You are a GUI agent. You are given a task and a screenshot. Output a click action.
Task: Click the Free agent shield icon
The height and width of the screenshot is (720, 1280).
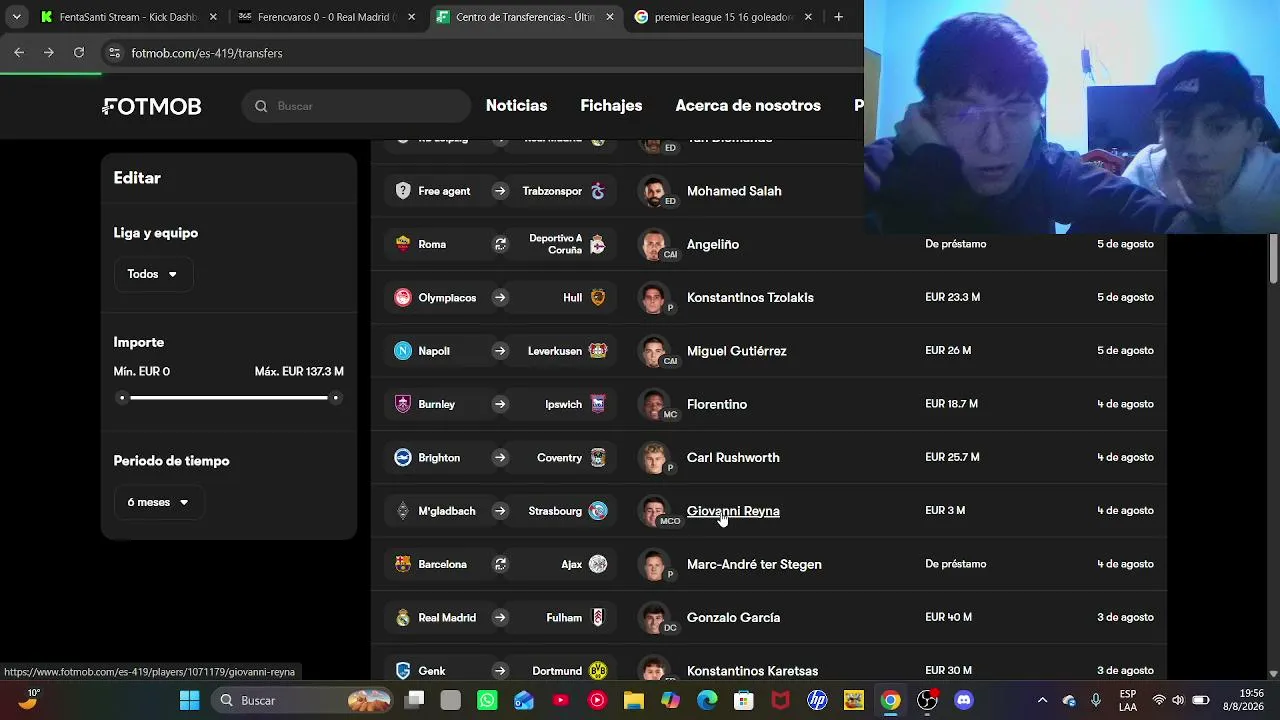[x=403, y=191]
